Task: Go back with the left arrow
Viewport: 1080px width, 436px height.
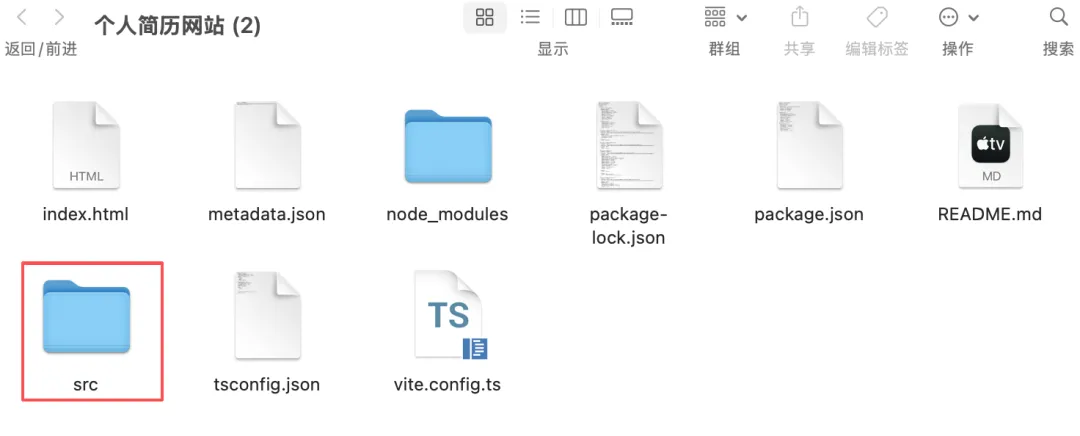Action: tap(21, 17)
